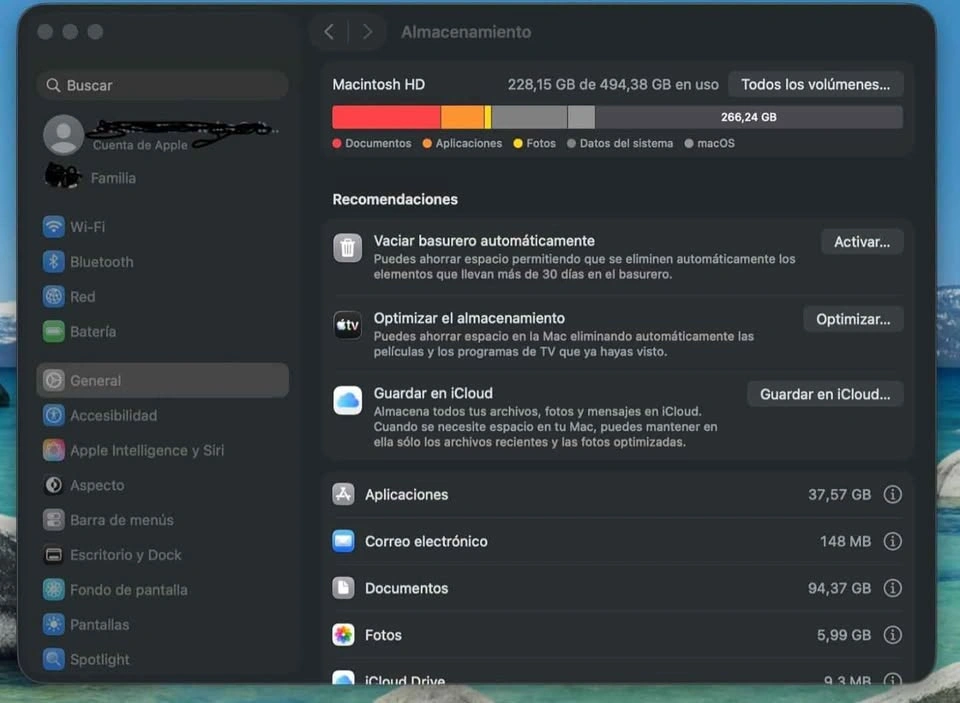Viewport: 960px width, 703px height.
Task: Click the Correo electrónico mail icon
Action: (343, 541)
